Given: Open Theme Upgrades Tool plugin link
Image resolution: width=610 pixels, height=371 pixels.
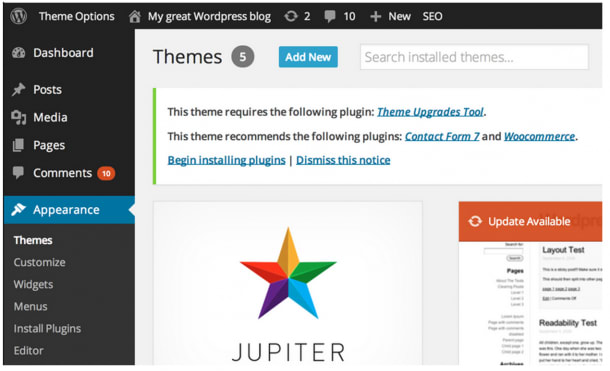Looking at the screenshot, I should tap(430, 112).
